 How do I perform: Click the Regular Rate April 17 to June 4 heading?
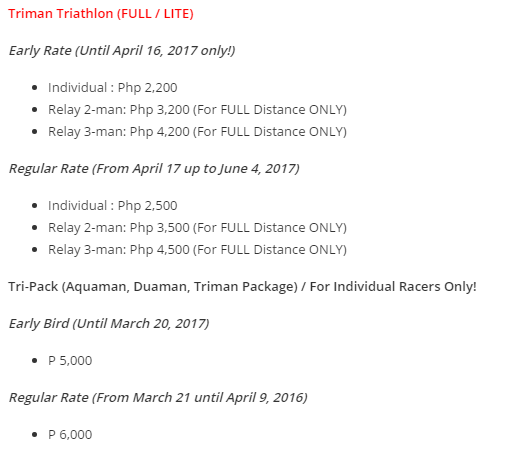coord(154,169)
